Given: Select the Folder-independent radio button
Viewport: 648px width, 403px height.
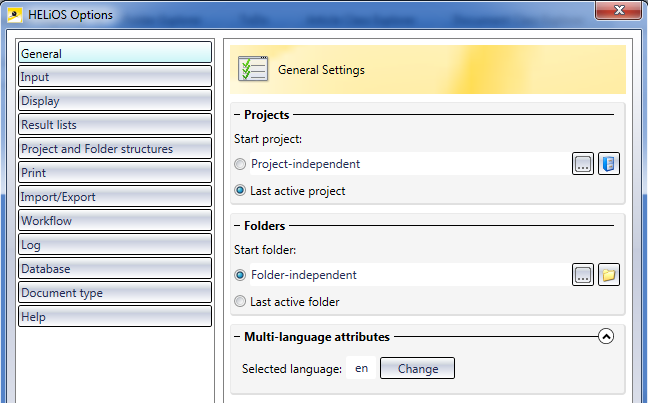Looking at the screenshot, I should 240,275.
